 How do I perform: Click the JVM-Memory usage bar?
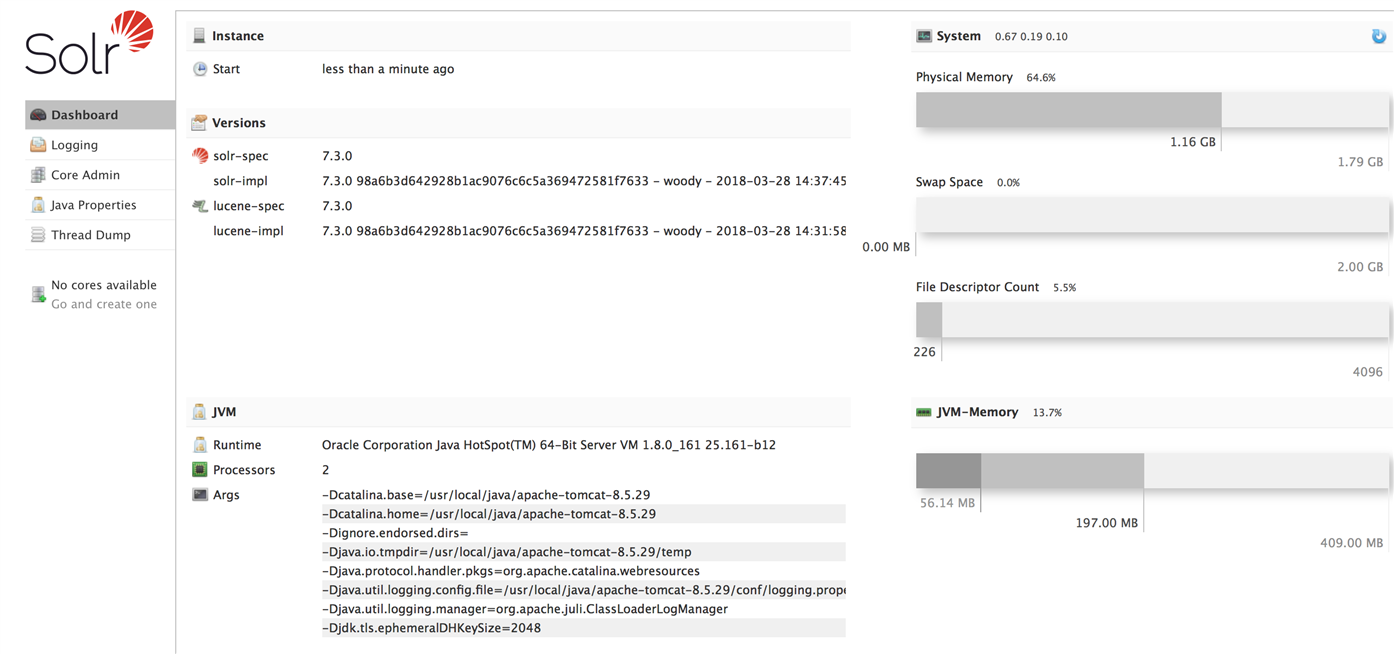(1153, 471)
